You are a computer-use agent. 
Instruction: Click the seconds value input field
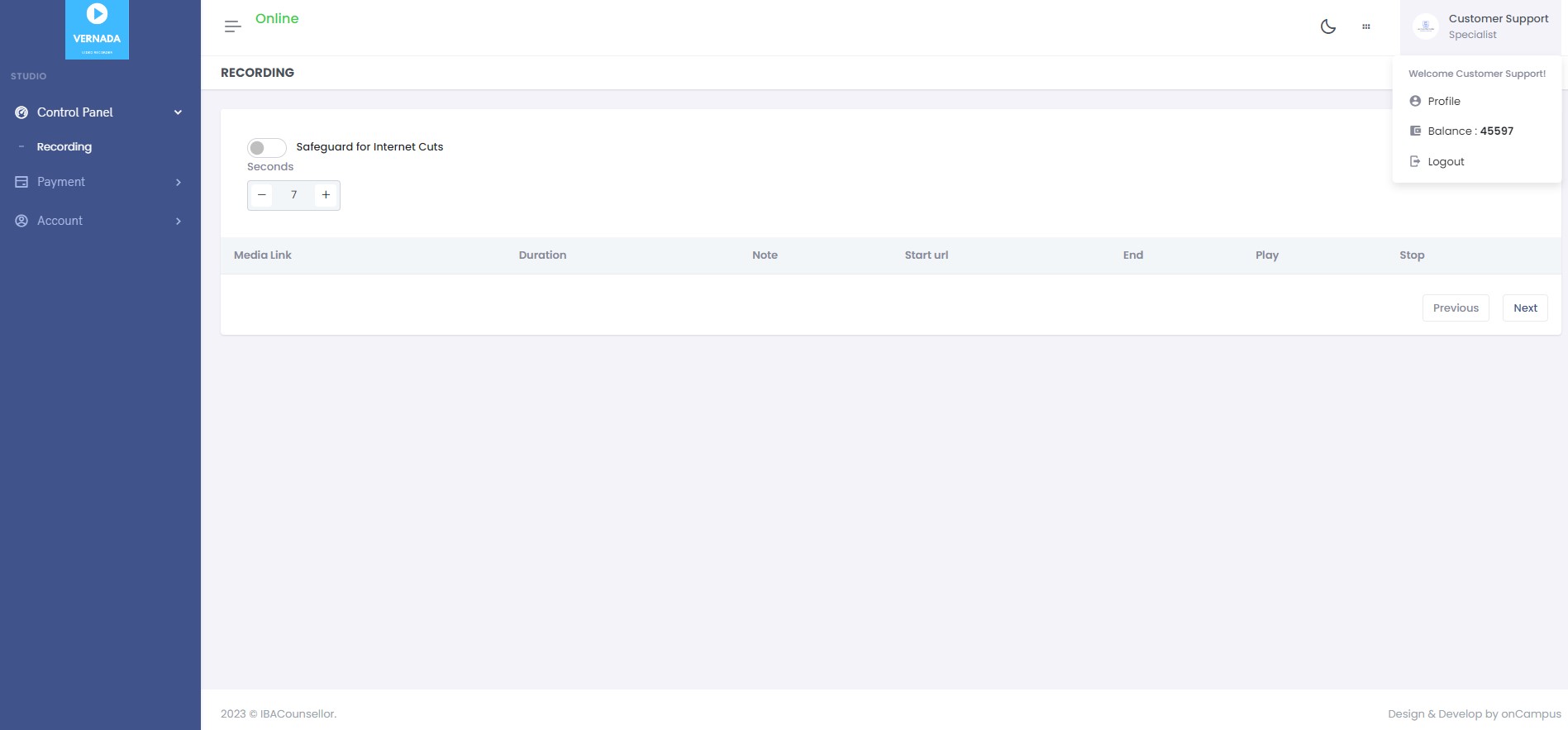click(x=293, y=195)
